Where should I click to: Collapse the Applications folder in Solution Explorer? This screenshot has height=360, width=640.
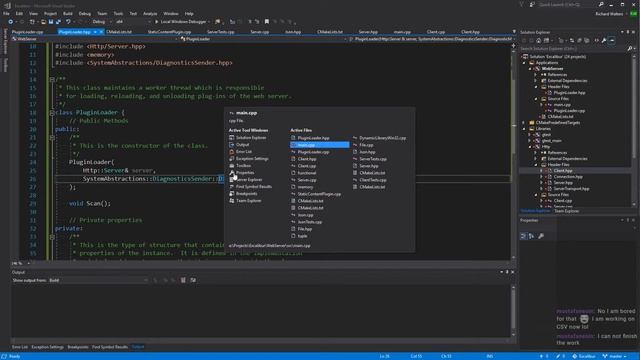point(524,63)
